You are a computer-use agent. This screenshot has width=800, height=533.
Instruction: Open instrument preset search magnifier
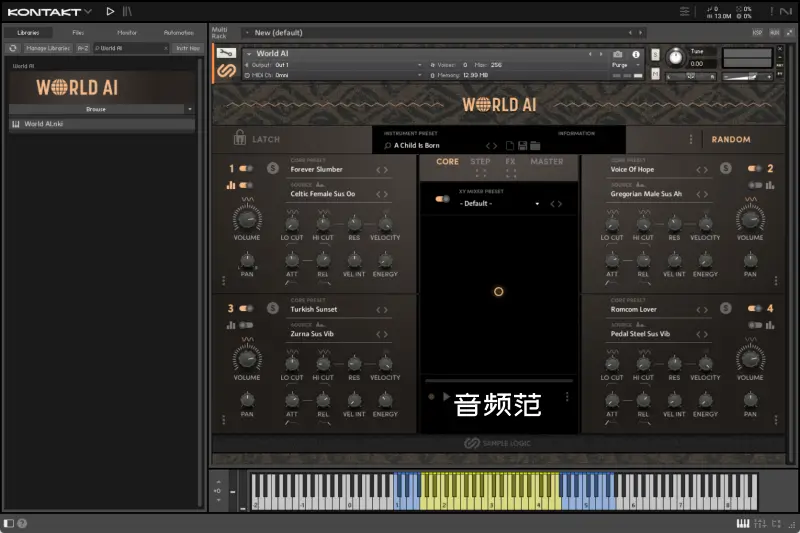387,146
